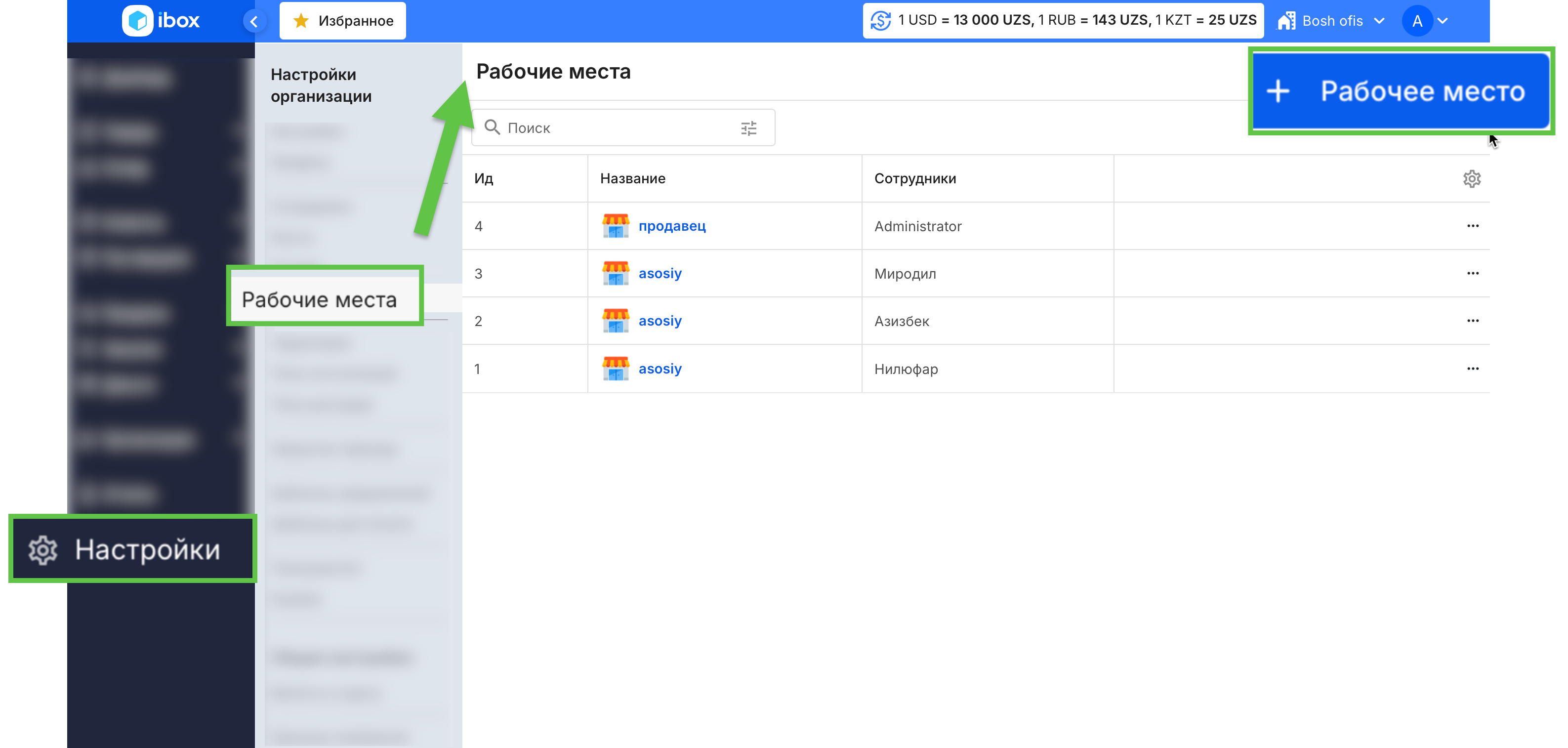The image size is (1568, 748).
Task: Click the Bosh ofis building icon
Action: click(1287, 21)
